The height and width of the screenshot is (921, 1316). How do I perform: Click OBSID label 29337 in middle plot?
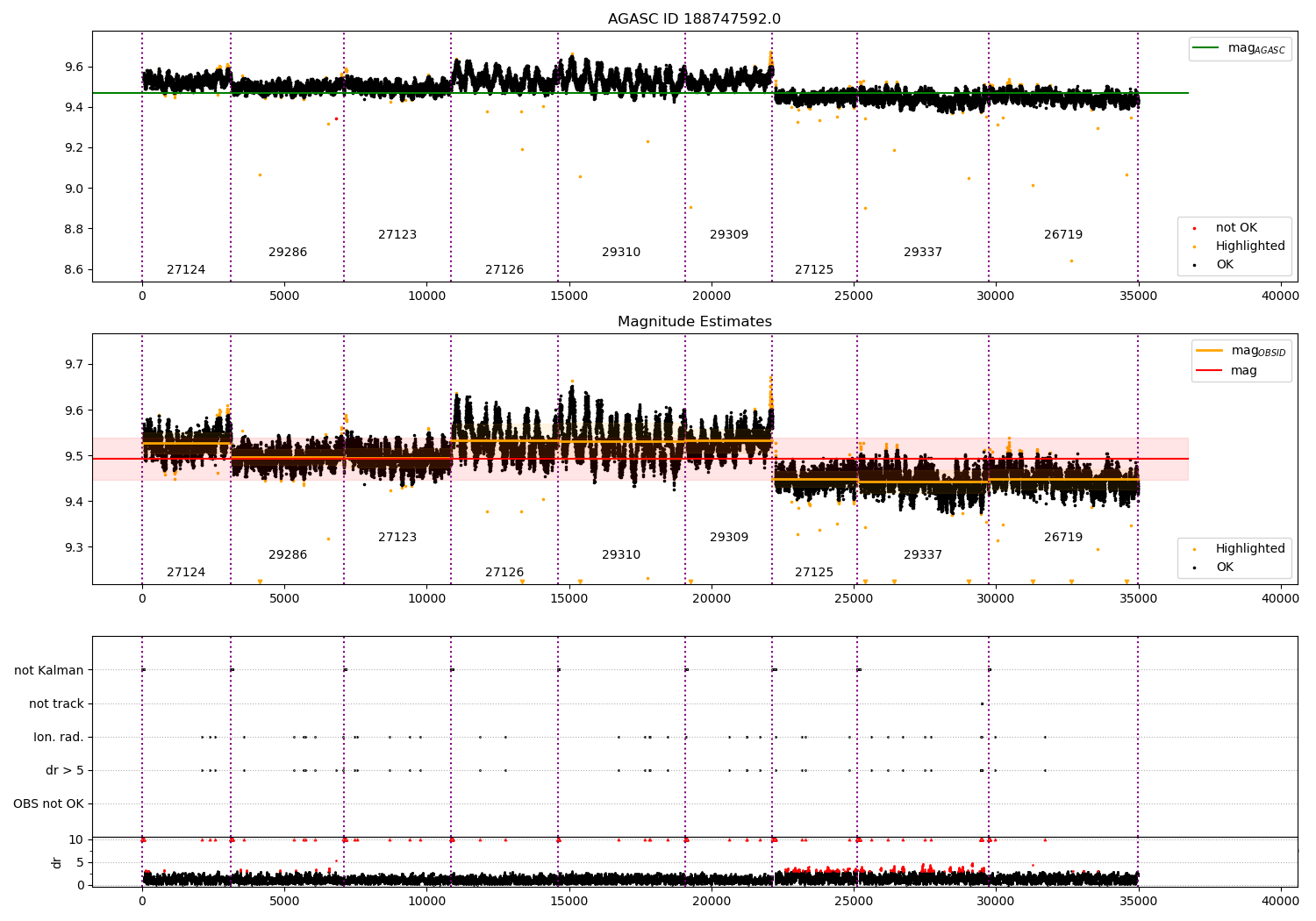923,555
